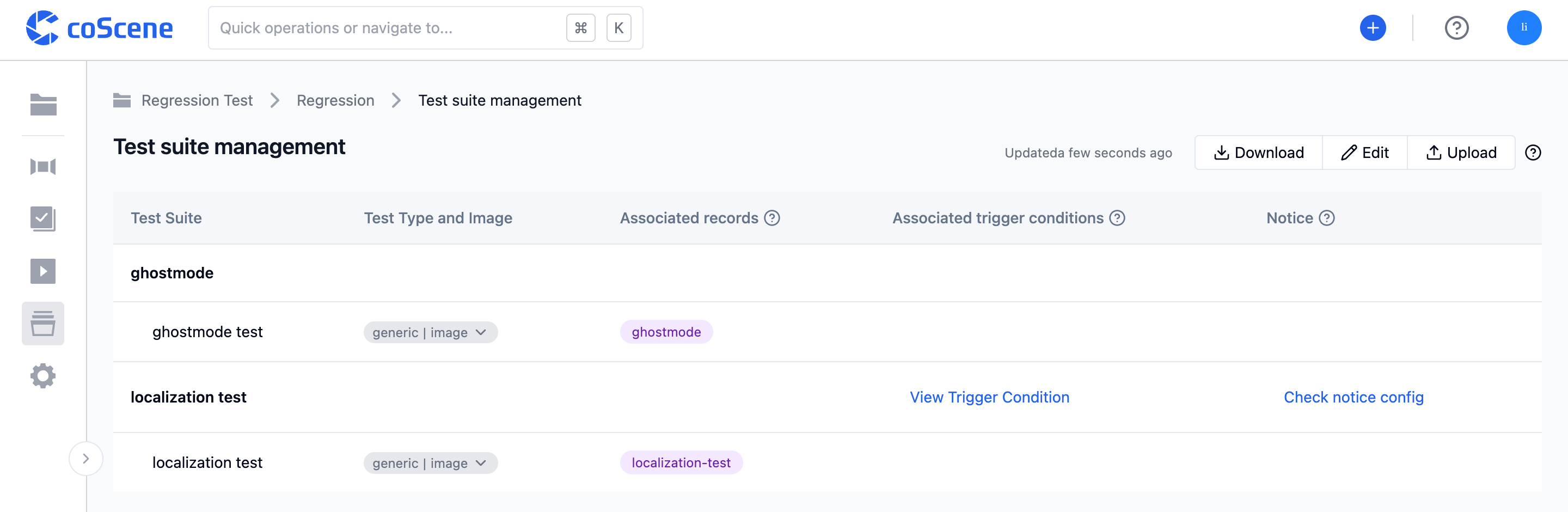Go to Regression Test breadcrumb
Screen dimensions: 1568x512
coord(197,100)
